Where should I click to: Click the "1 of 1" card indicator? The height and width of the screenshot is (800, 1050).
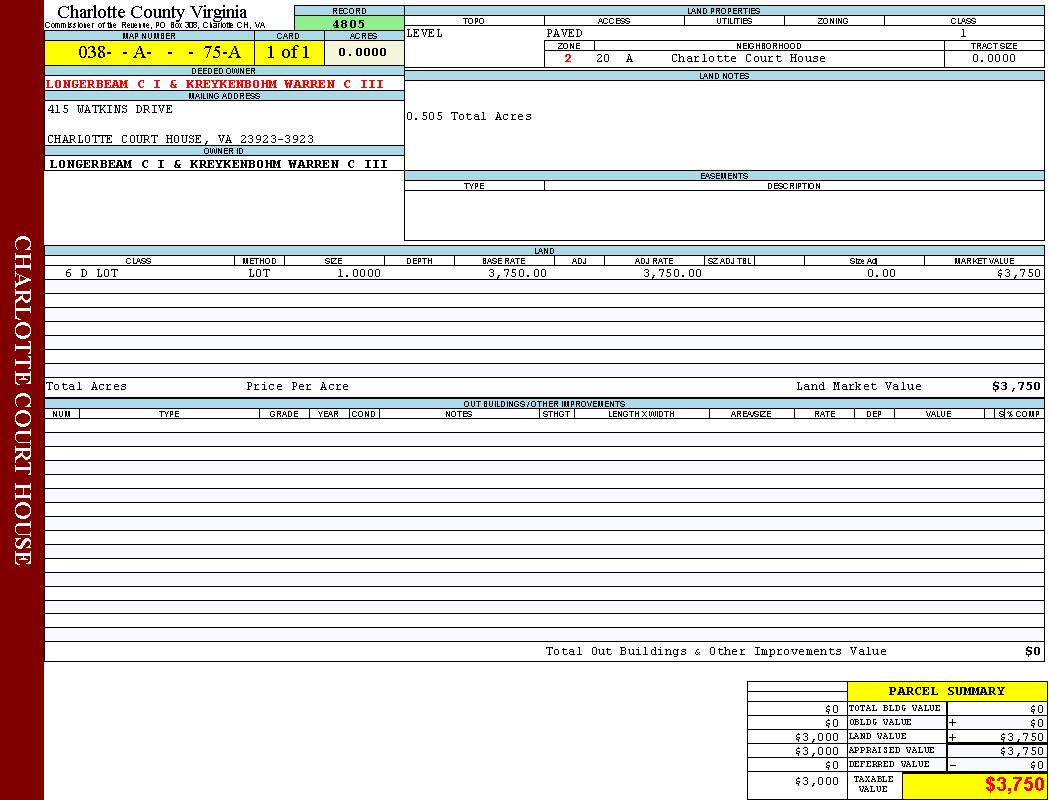coord(288,53)
